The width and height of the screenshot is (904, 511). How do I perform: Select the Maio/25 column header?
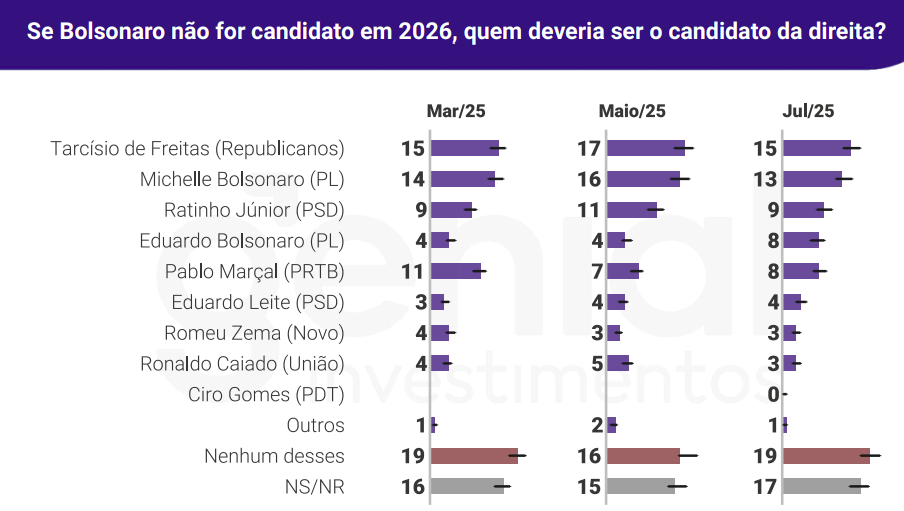(632, 111)
